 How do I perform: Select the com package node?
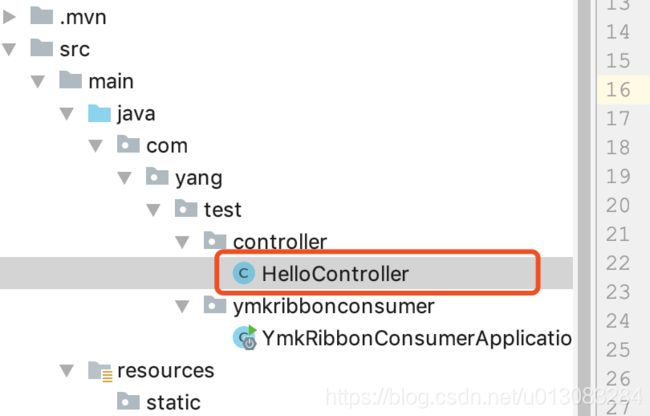coord(167,146)
